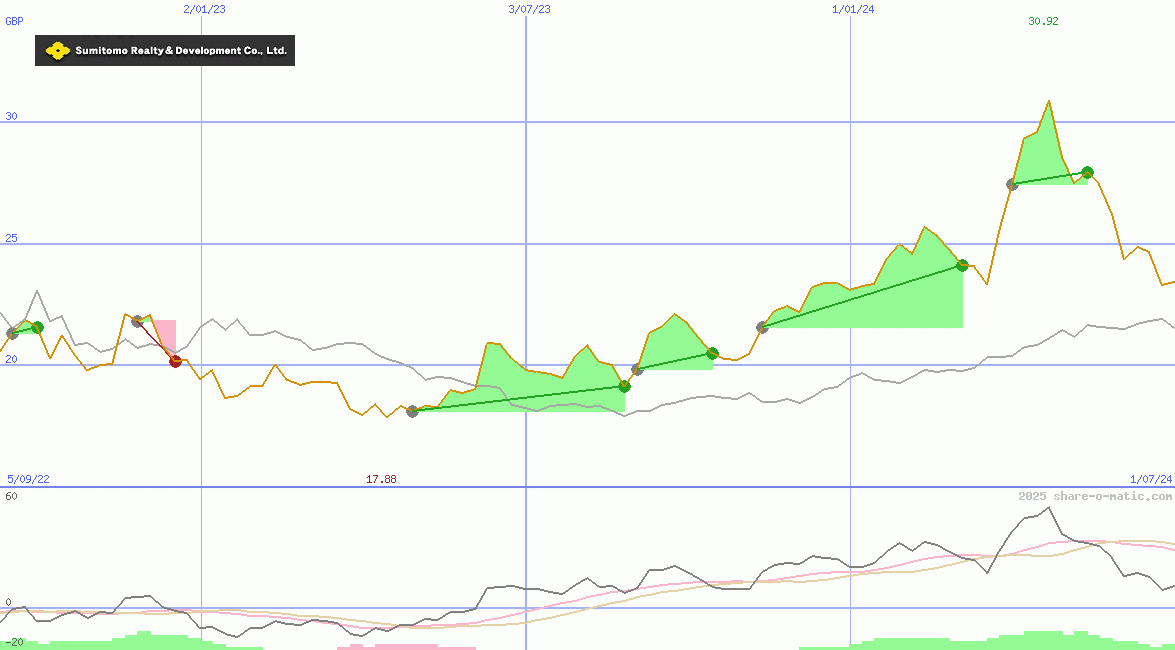1175x650 pixels.
Task: Click the price peak at 30.92
Action: [x=1048, y=100]
